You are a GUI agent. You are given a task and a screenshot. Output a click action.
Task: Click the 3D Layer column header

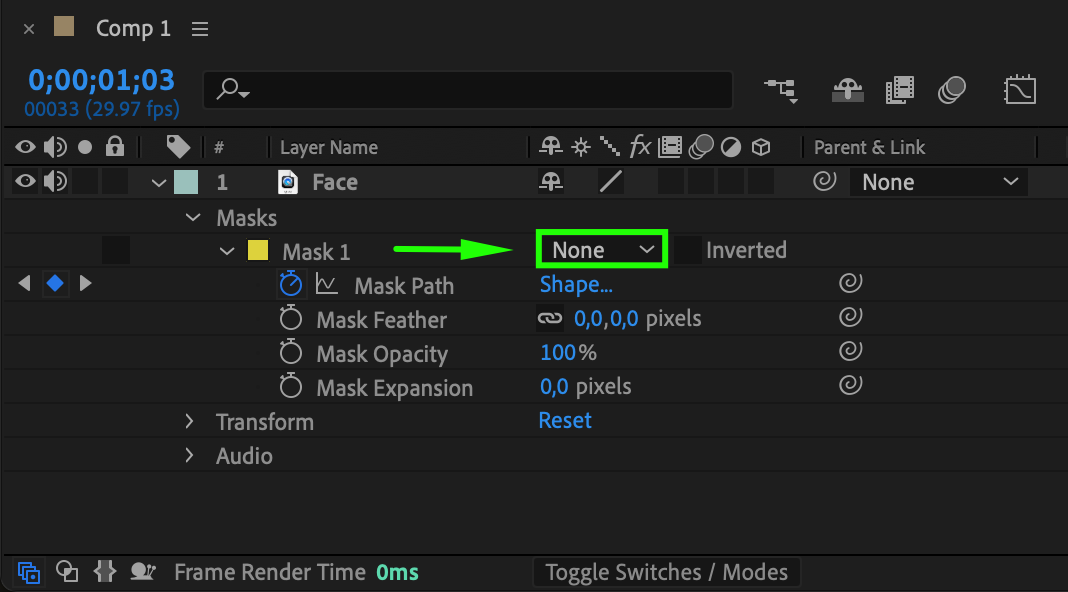point(761,147)
